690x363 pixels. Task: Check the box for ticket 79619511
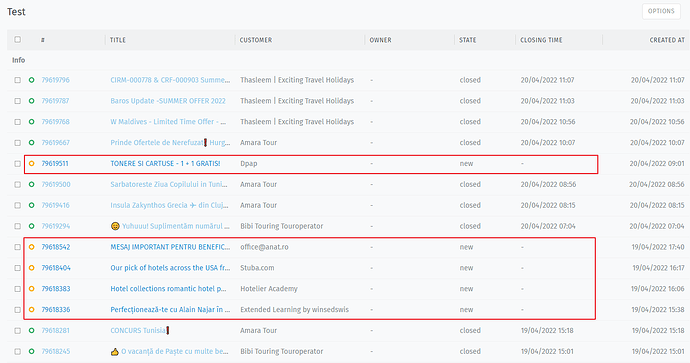(18, 164)
